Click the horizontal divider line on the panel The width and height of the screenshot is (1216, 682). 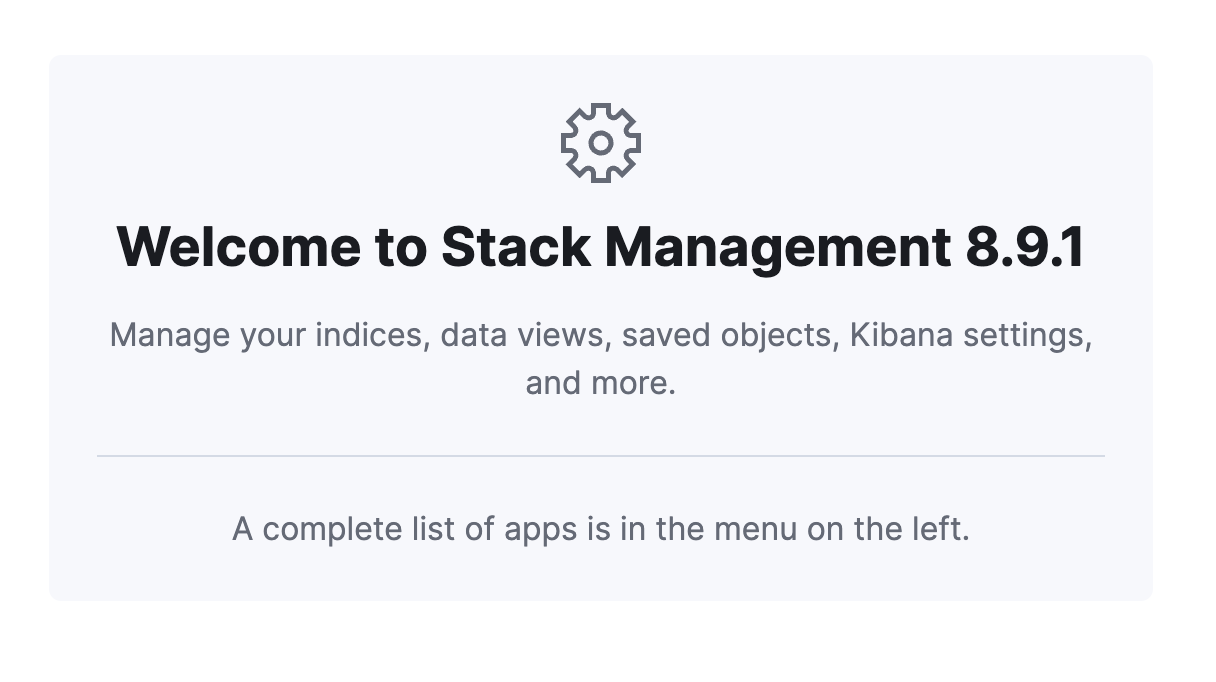601,456
